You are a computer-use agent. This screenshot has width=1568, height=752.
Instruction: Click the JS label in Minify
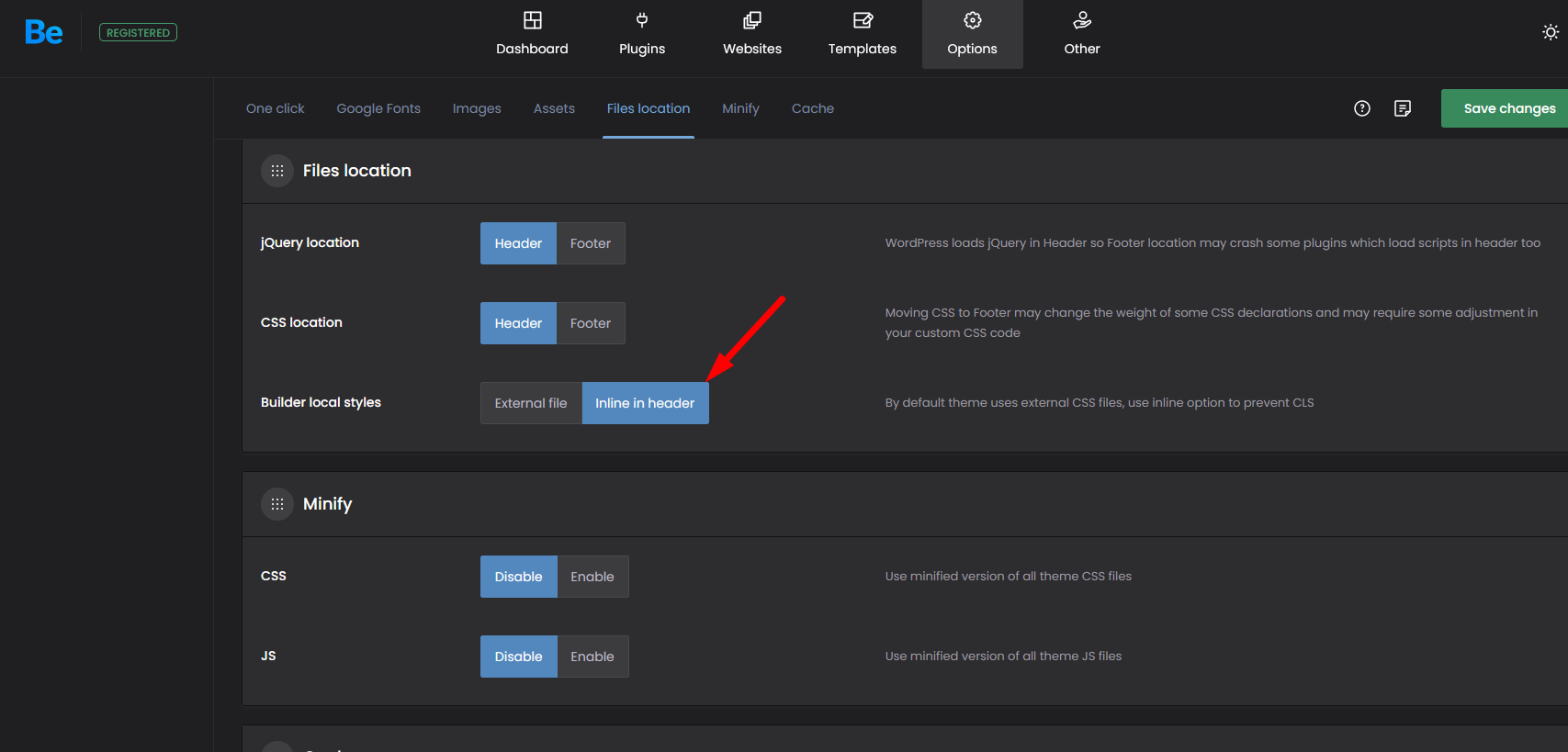pos(268,656)
